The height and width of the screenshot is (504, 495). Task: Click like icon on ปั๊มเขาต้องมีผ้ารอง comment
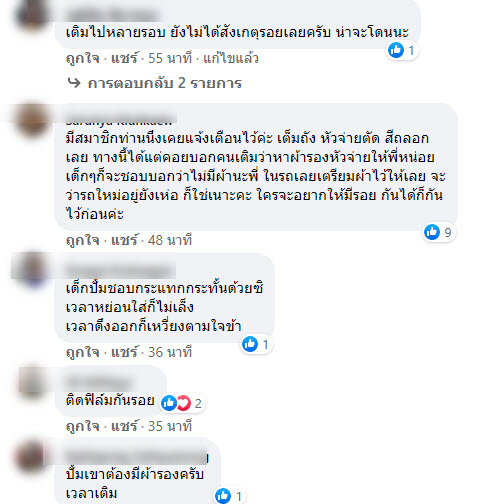click(x=223, y=496)
